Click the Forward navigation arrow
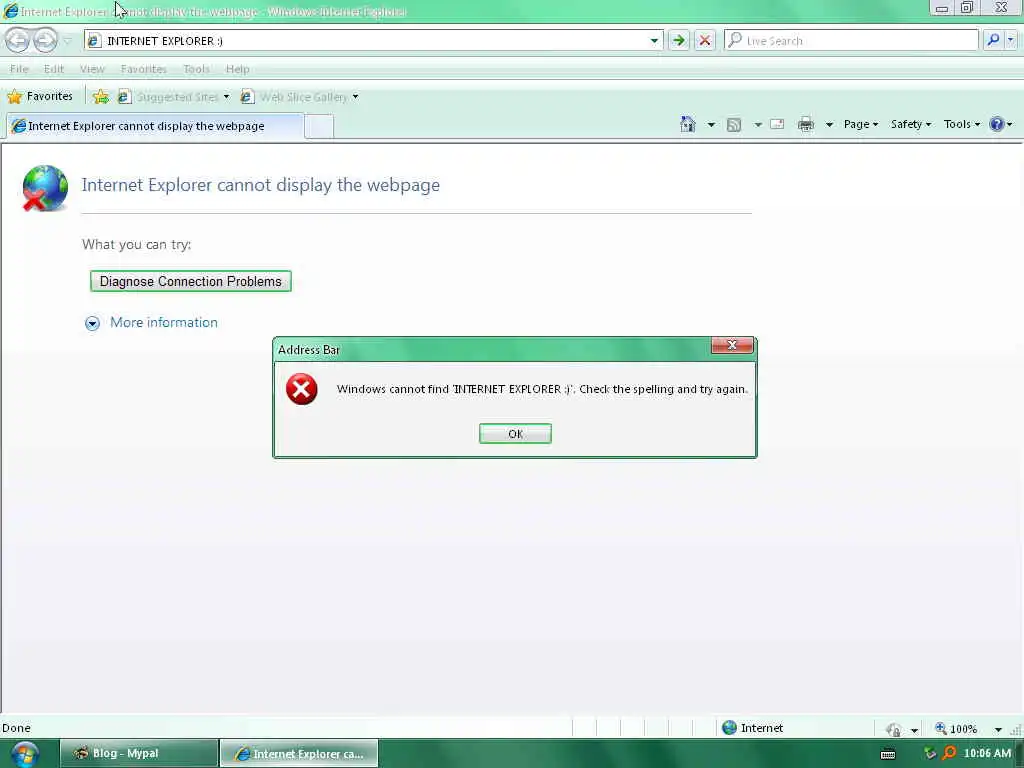Screen dimensions: 1024x768 (45, 40)
